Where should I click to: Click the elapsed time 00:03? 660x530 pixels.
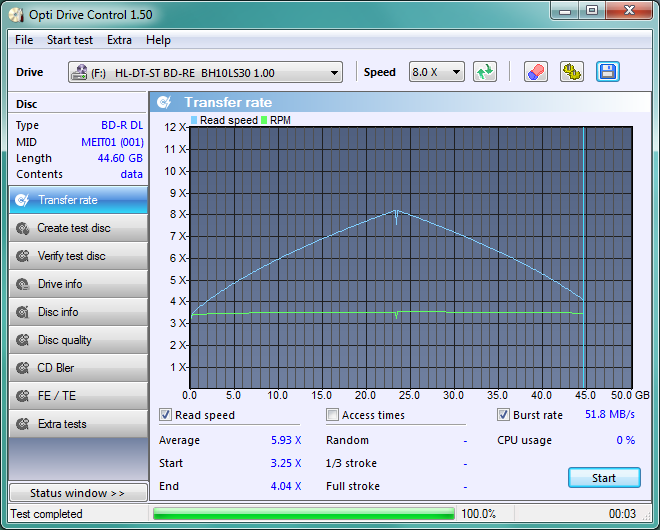click(622, 514)
